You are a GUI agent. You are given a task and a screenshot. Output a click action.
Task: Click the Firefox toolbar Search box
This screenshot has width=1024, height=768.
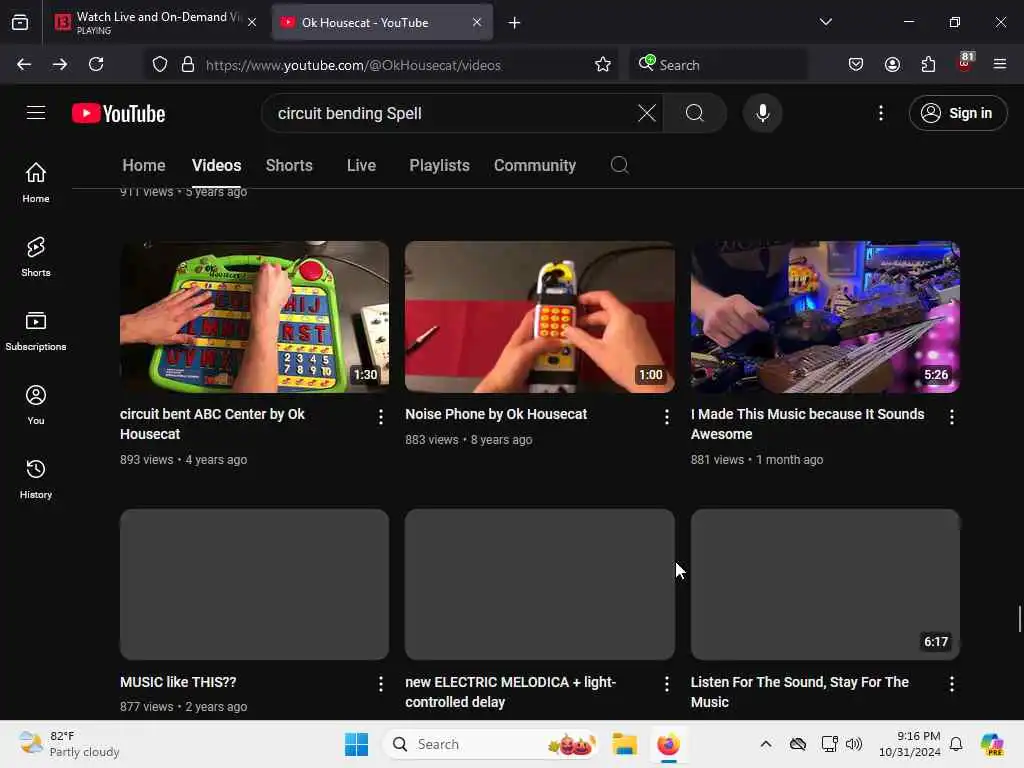coord(718,65)
